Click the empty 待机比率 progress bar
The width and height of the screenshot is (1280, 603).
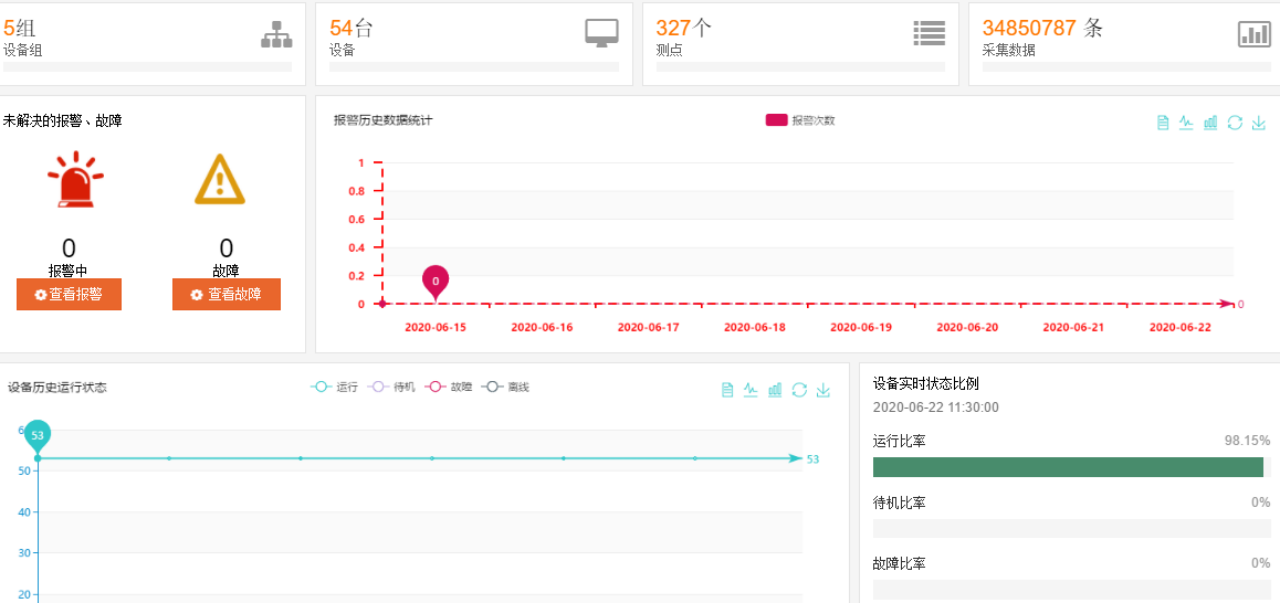click(1072, 528)
